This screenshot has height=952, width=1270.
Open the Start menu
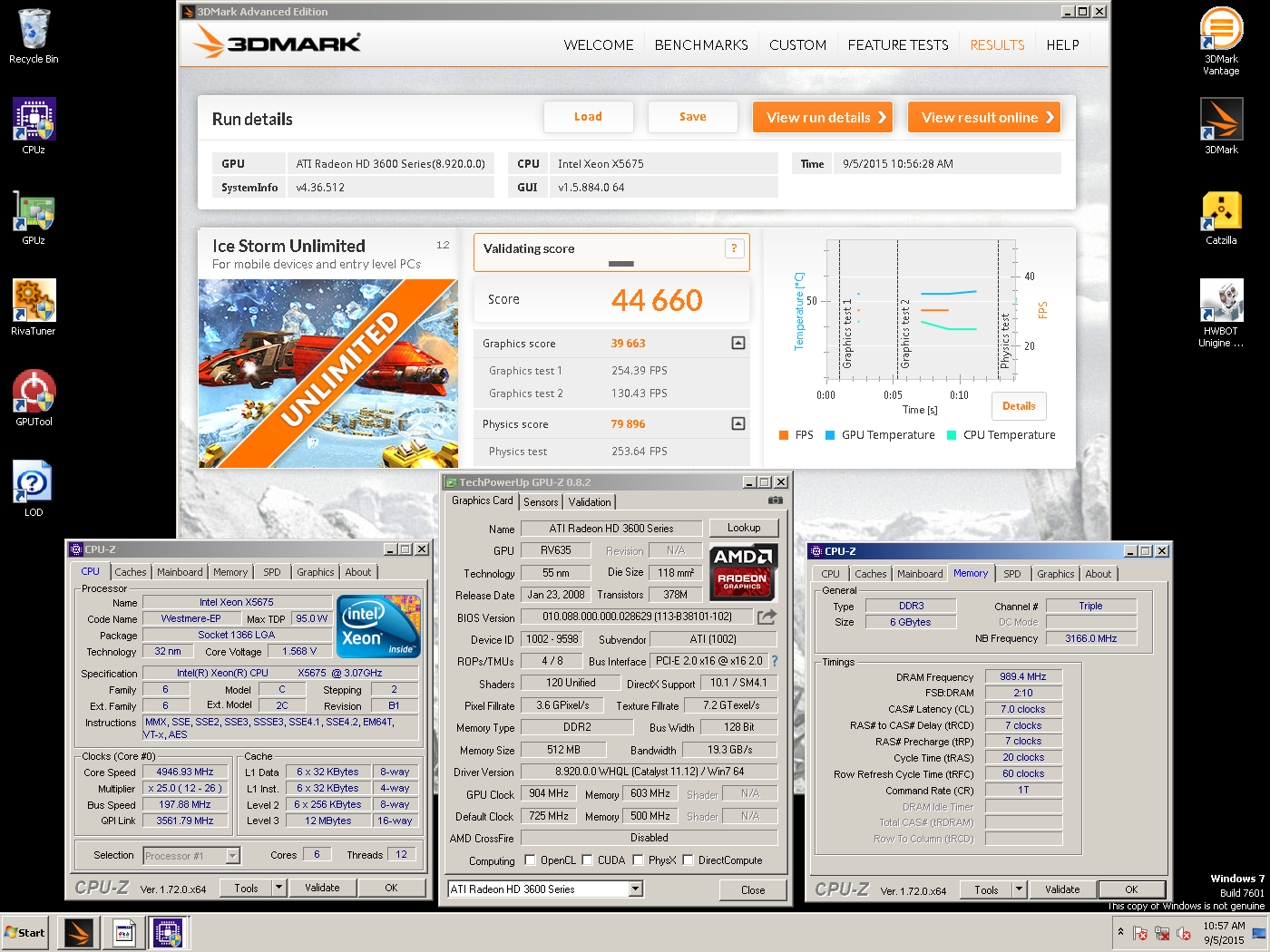(x=24, y=932)
